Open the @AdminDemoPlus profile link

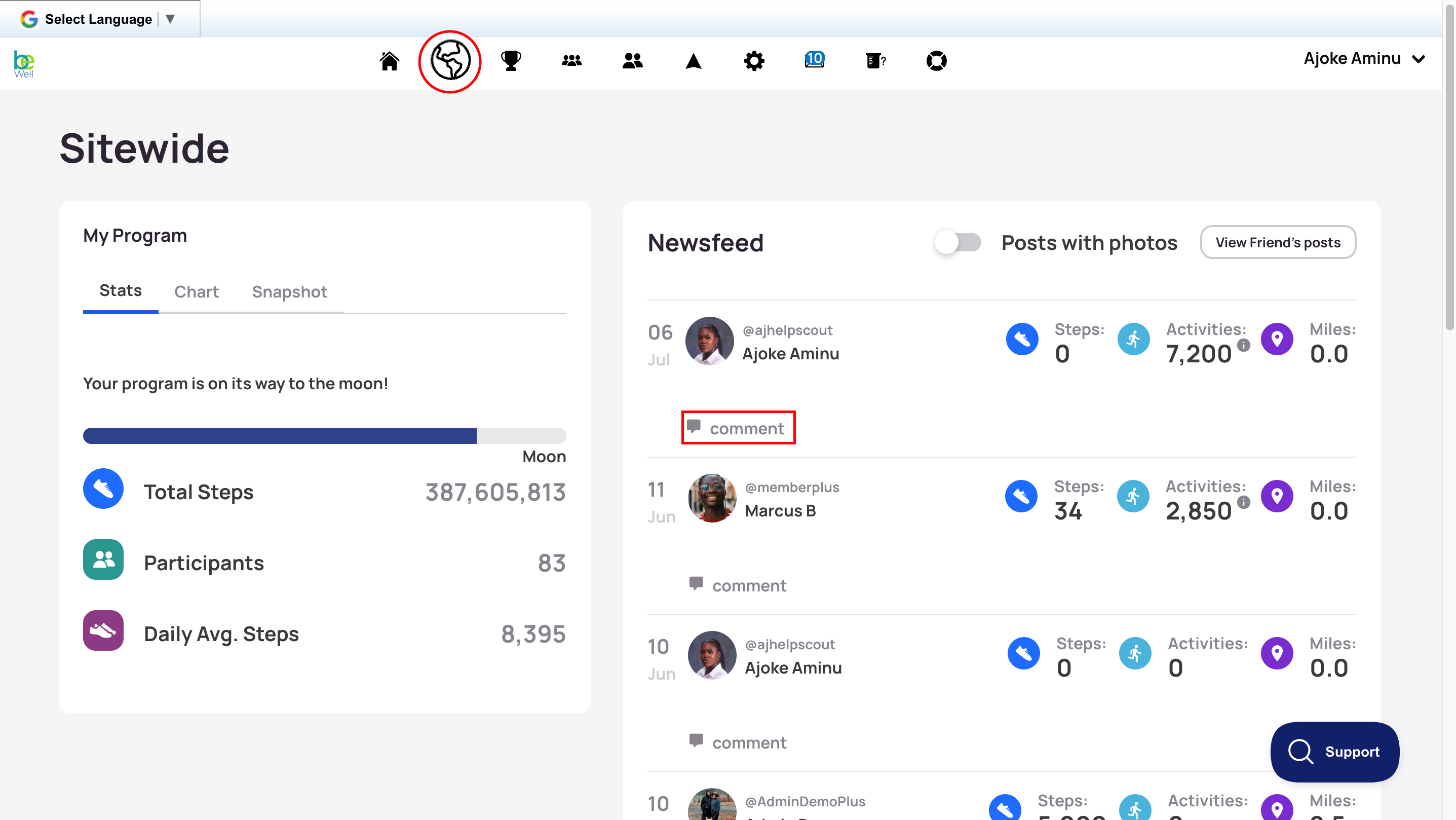point(805,802)
